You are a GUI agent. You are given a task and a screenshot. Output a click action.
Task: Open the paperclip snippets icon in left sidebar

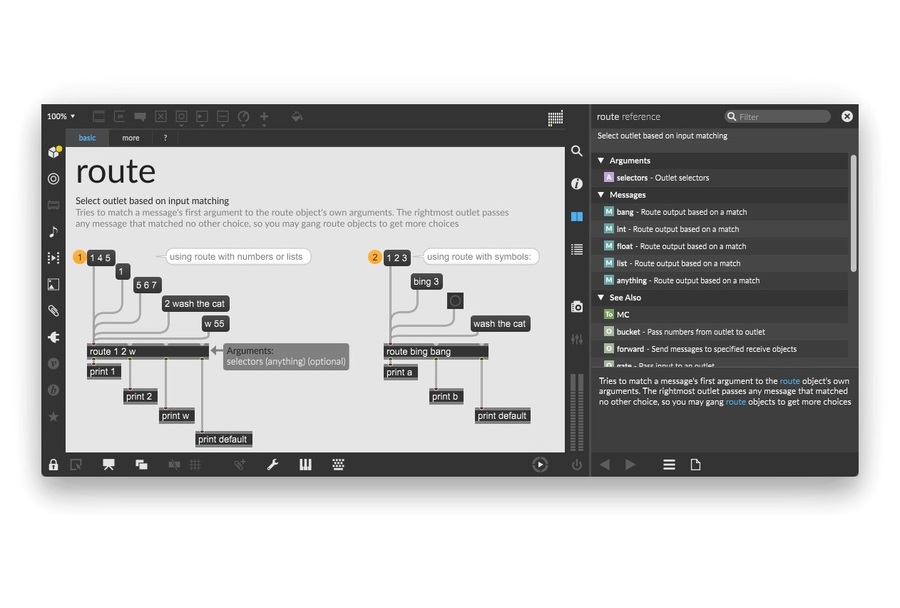point(53,311)
